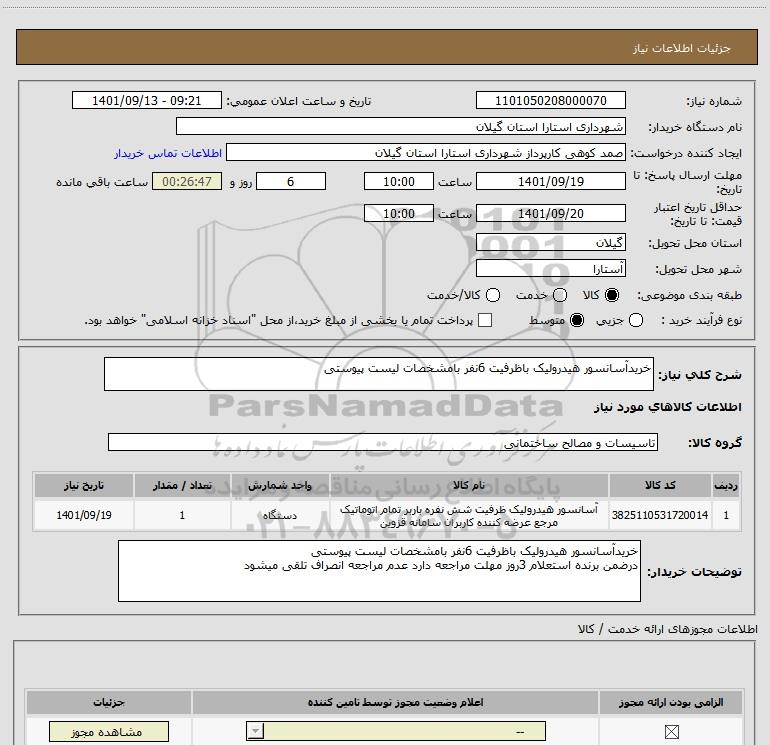The height and width of the screenshot is (745, 770).
Task: Click the buyer notes text area
Action: coord(379,571)
